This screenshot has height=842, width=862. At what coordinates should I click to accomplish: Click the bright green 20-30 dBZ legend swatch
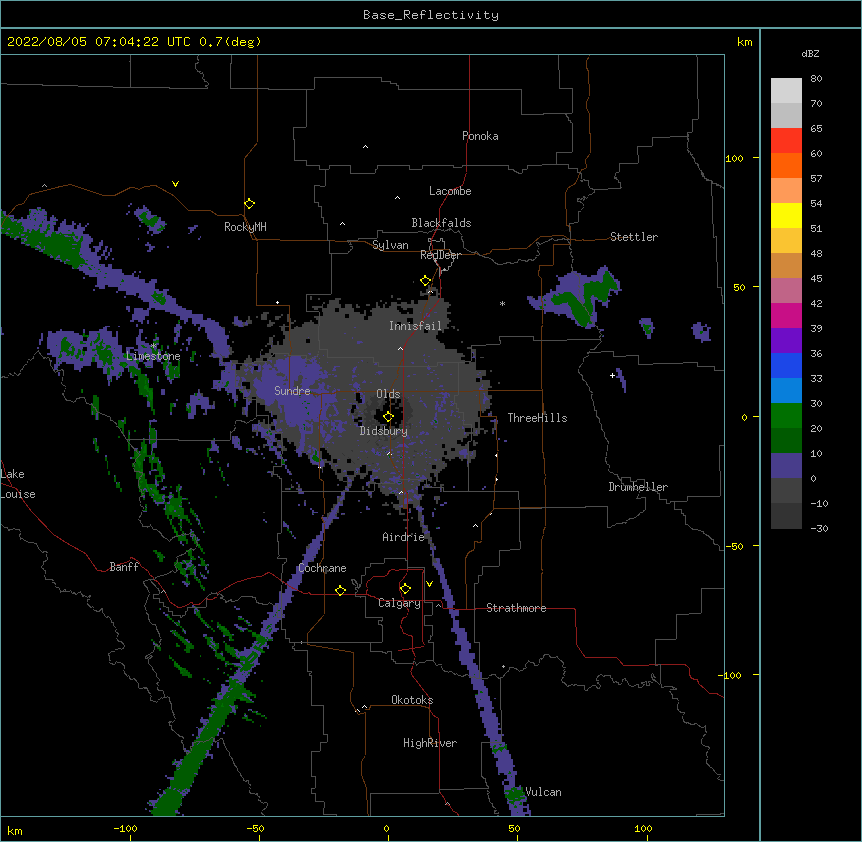(786, 416)
